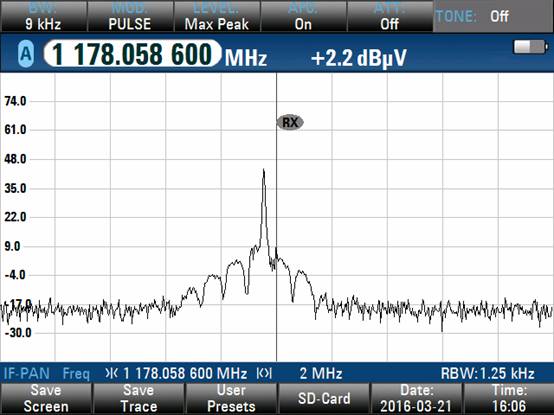Select the Time 16:06 softkey
The image size is (554, 415).
509,399
